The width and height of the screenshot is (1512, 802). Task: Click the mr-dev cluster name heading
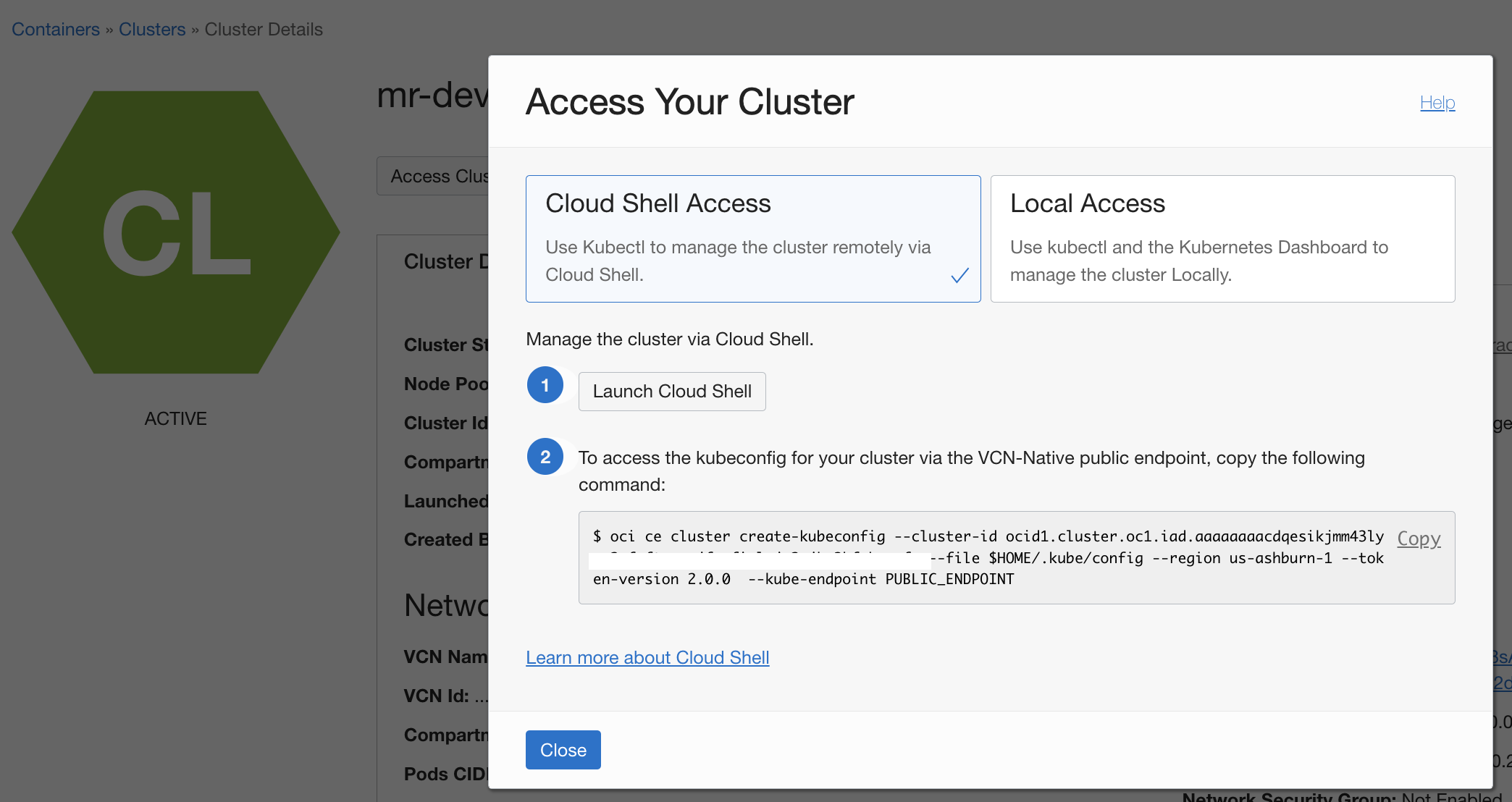coord(432,95)
